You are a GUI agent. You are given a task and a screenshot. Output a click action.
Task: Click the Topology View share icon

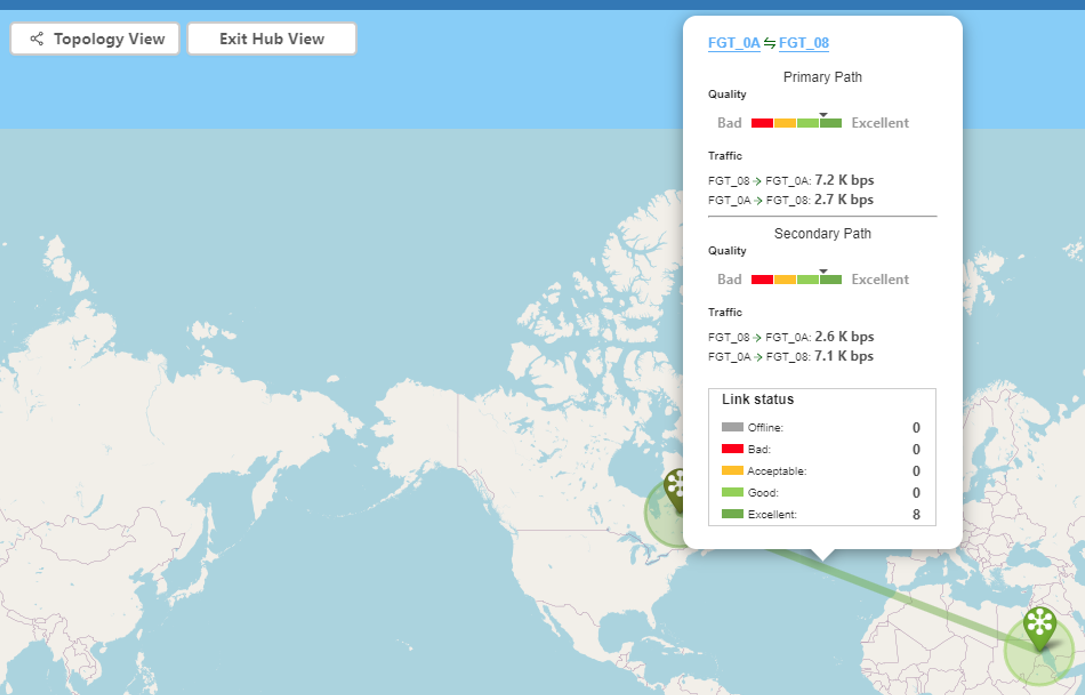(35, 38)
